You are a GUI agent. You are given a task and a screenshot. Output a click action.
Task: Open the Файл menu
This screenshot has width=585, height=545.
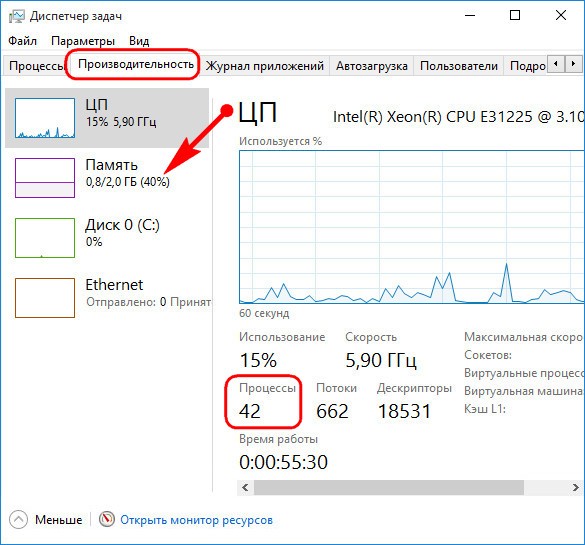22,40
